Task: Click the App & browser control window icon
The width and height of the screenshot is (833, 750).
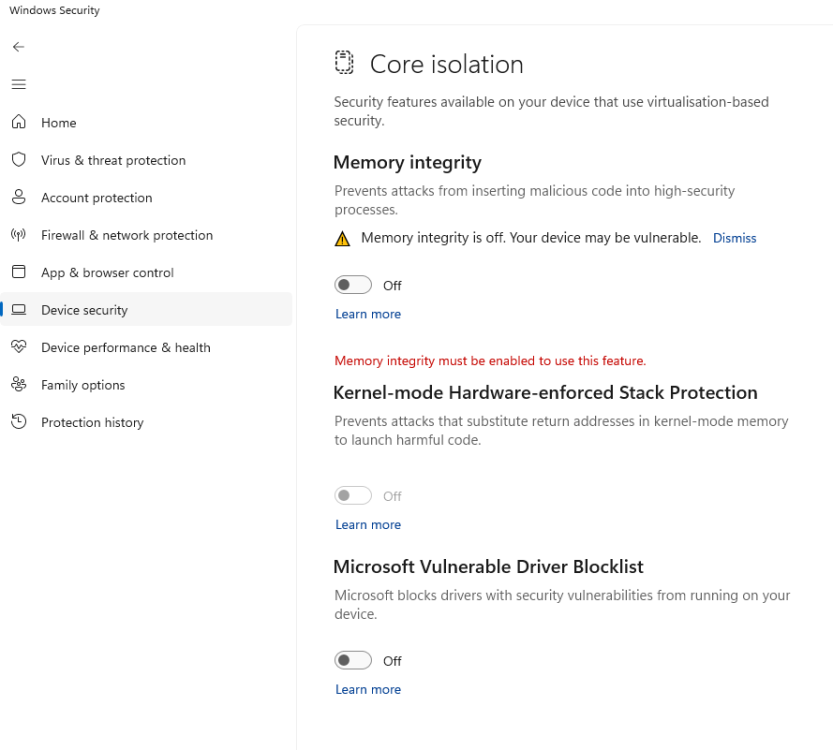Action: [18, 272]
